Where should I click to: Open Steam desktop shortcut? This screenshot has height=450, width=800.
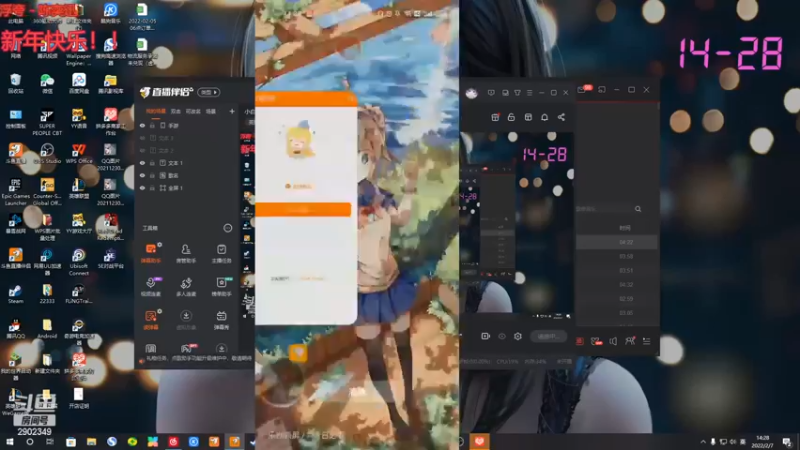15,294
